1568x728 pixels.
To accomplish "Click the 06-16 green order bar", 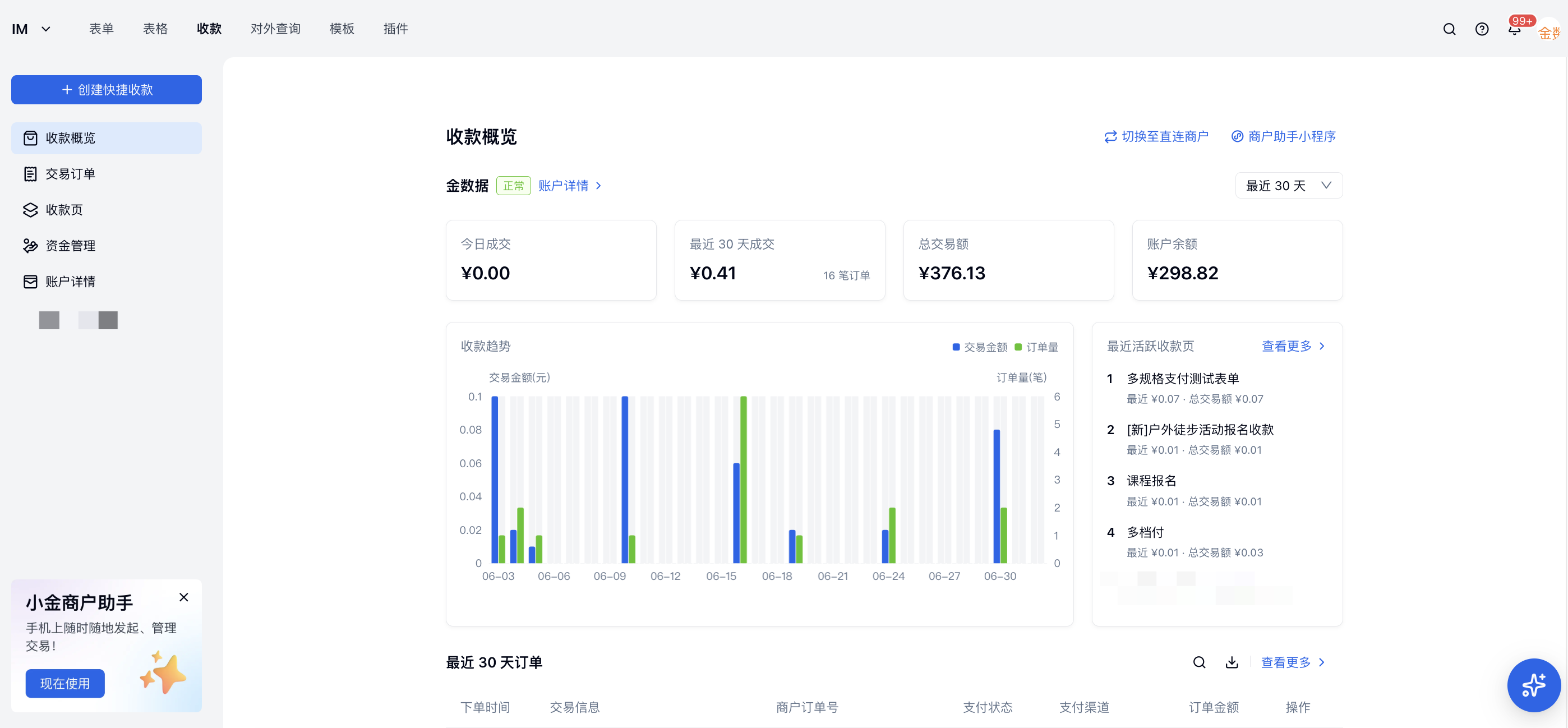I will (x=744, y=480).
